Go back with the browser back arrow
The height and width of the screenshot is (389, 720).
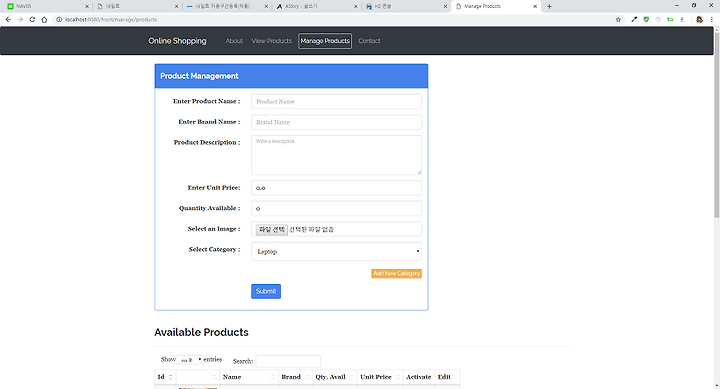coord(8,19)
